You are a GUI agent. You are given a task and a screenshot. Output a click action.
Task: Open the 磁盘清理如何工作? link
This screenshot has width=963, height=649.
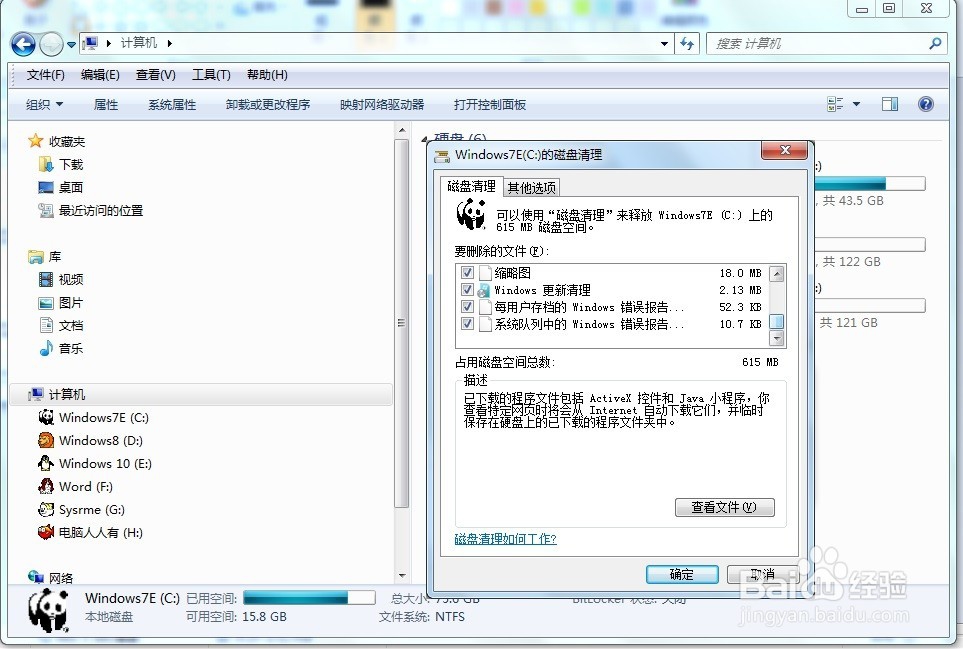[x=505, y=539]
